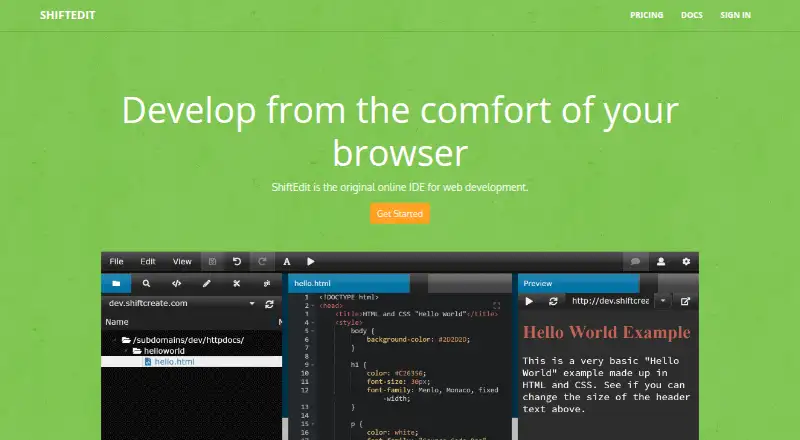Viewport: 800px width, 440px height.
Task: Click the font 'A' icon in toolbar
Action: (287, 261)
